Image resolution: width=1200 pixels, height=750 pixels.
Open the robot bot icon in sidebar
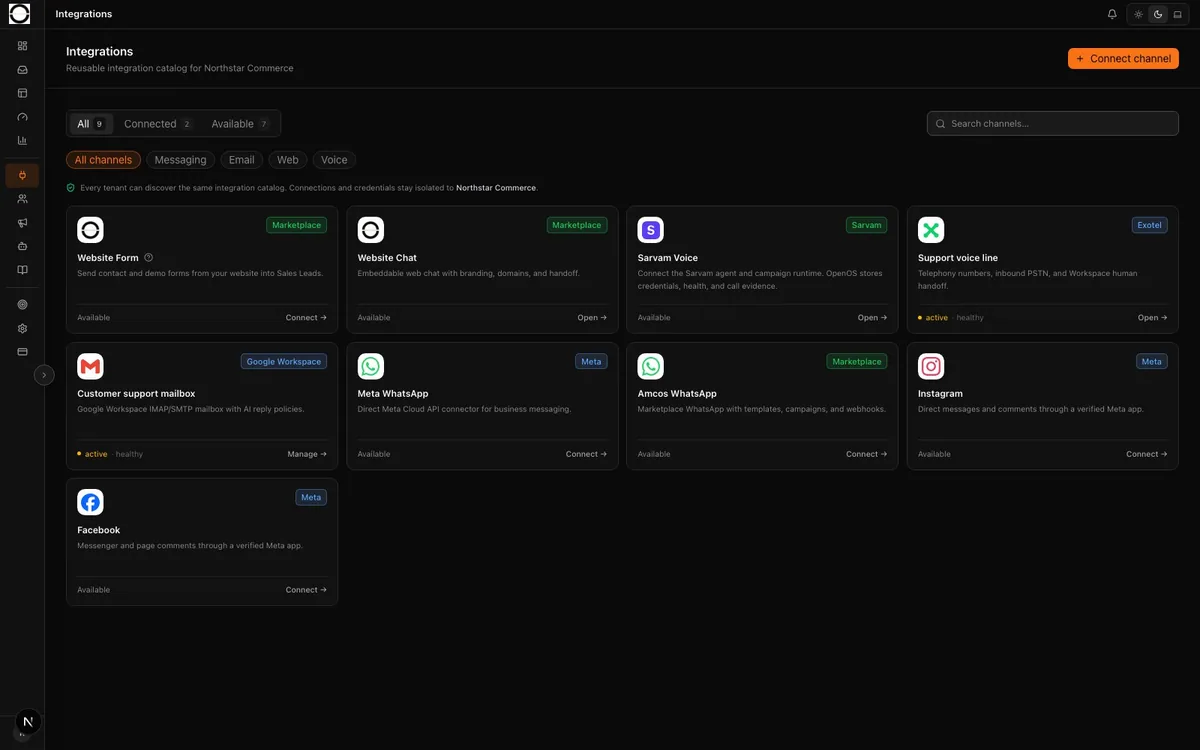pyautogui.click(x=22, y=246)
